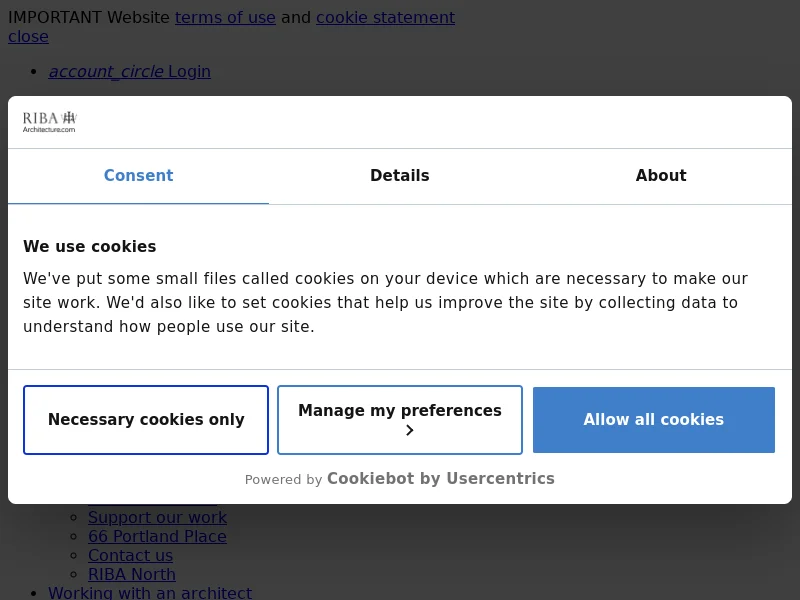Navigate to RIBA North
The width and height of the screenshot is (800, 600).
pos(131,575)
